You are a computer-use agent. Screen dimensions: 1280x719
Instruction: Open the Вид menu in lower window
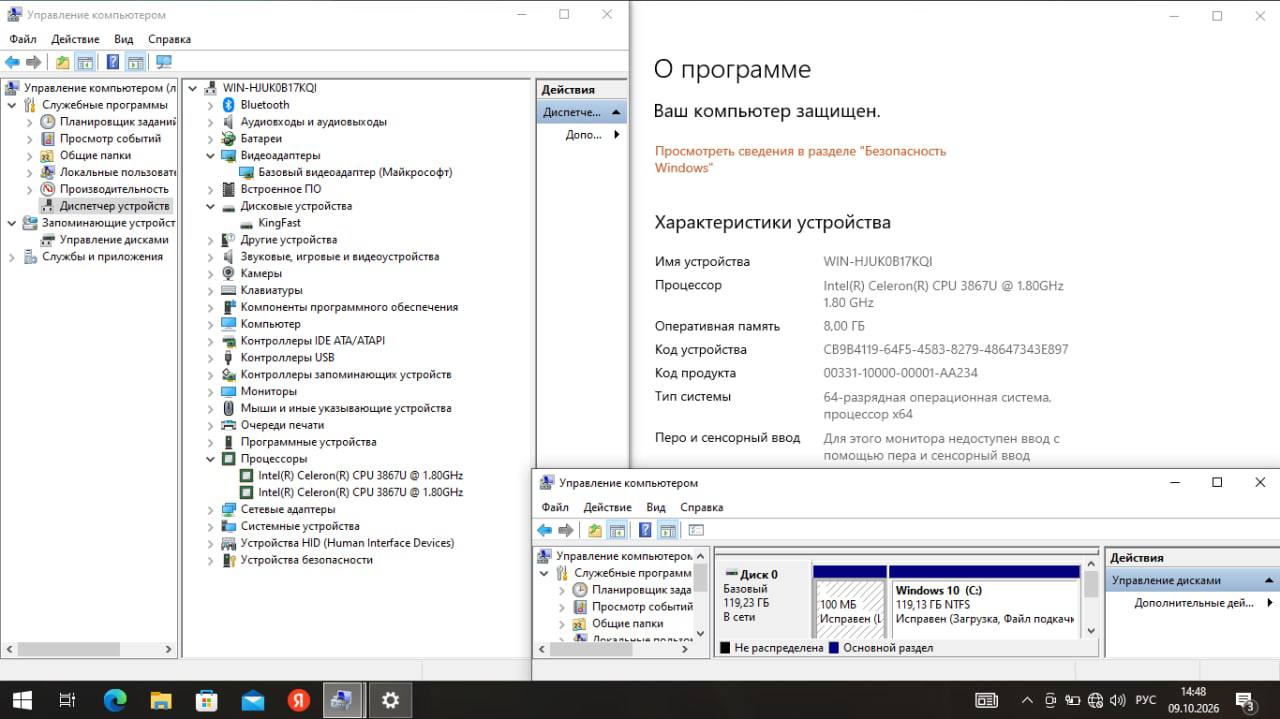tap(656, 507)
